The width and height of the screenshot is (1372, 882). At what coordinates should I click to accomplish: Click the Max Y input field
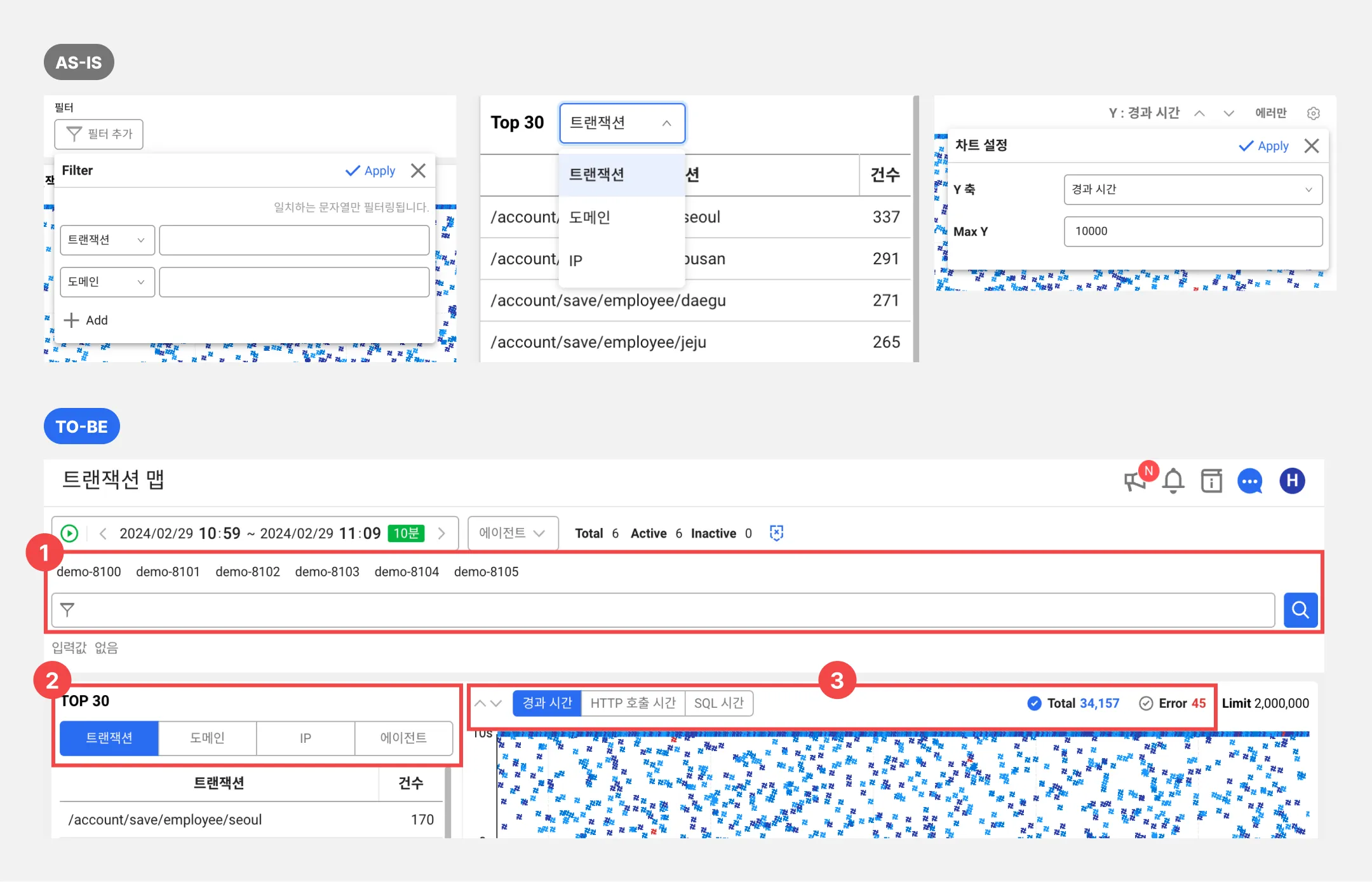[x=1193, y=231]
